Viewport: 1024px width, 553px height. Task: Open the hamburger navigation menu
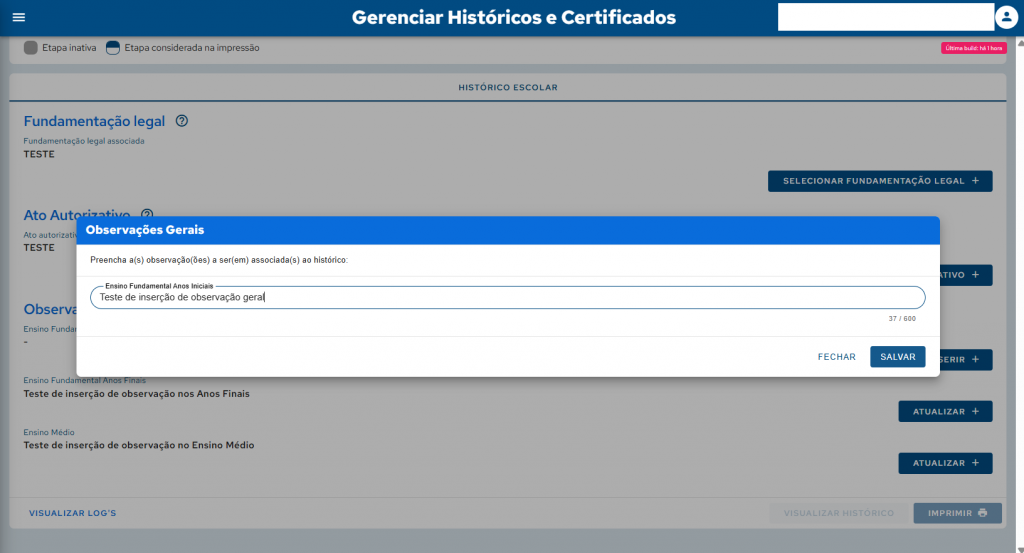pyautogui.click(x=18, y=18)
